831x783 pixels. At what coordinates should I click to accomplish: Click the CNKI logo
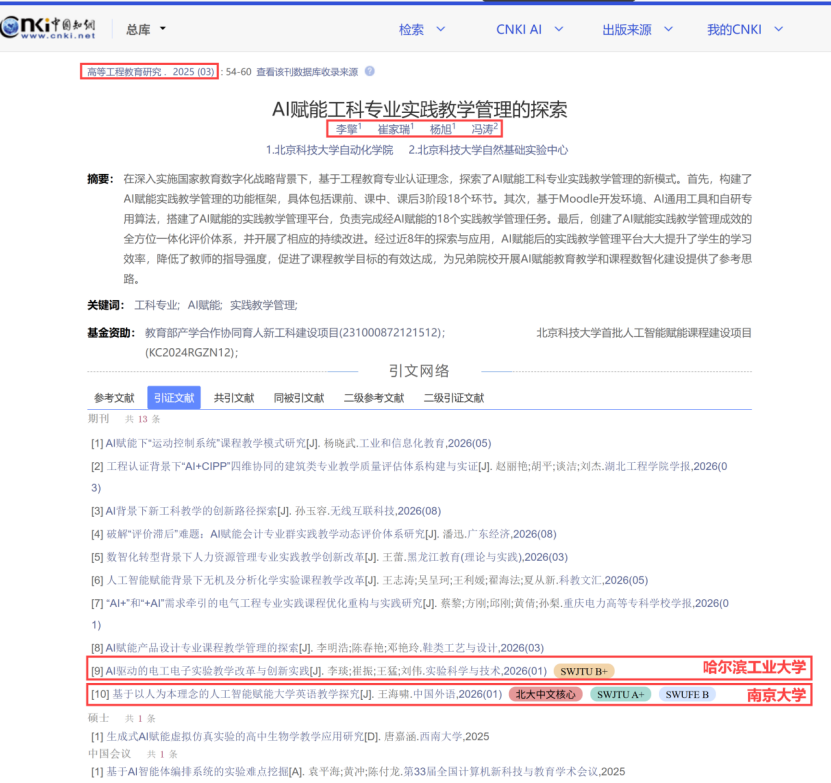(x=48, y=28)
